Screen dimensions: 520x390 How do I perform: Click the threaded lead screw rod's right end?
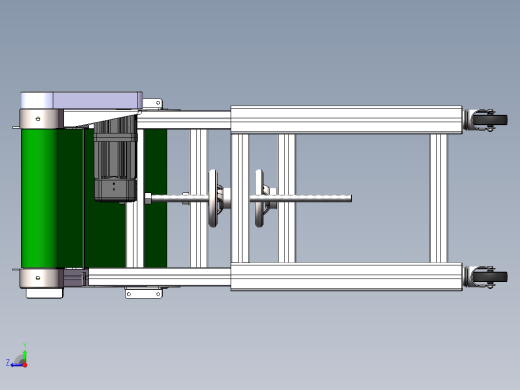349,198
